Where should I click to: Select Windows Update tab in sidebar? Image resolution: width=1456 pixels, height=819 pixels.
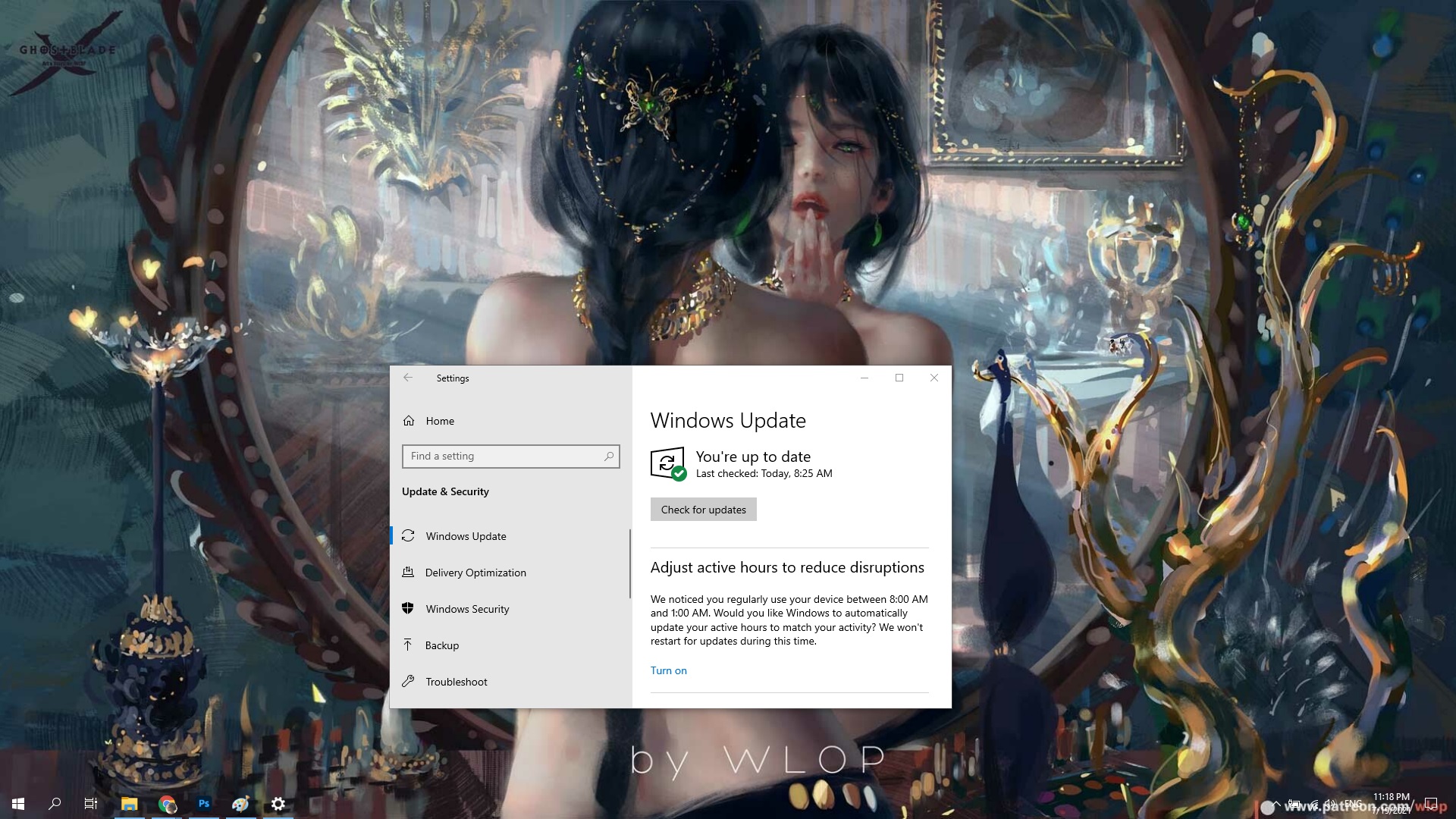tap(466, 535)
